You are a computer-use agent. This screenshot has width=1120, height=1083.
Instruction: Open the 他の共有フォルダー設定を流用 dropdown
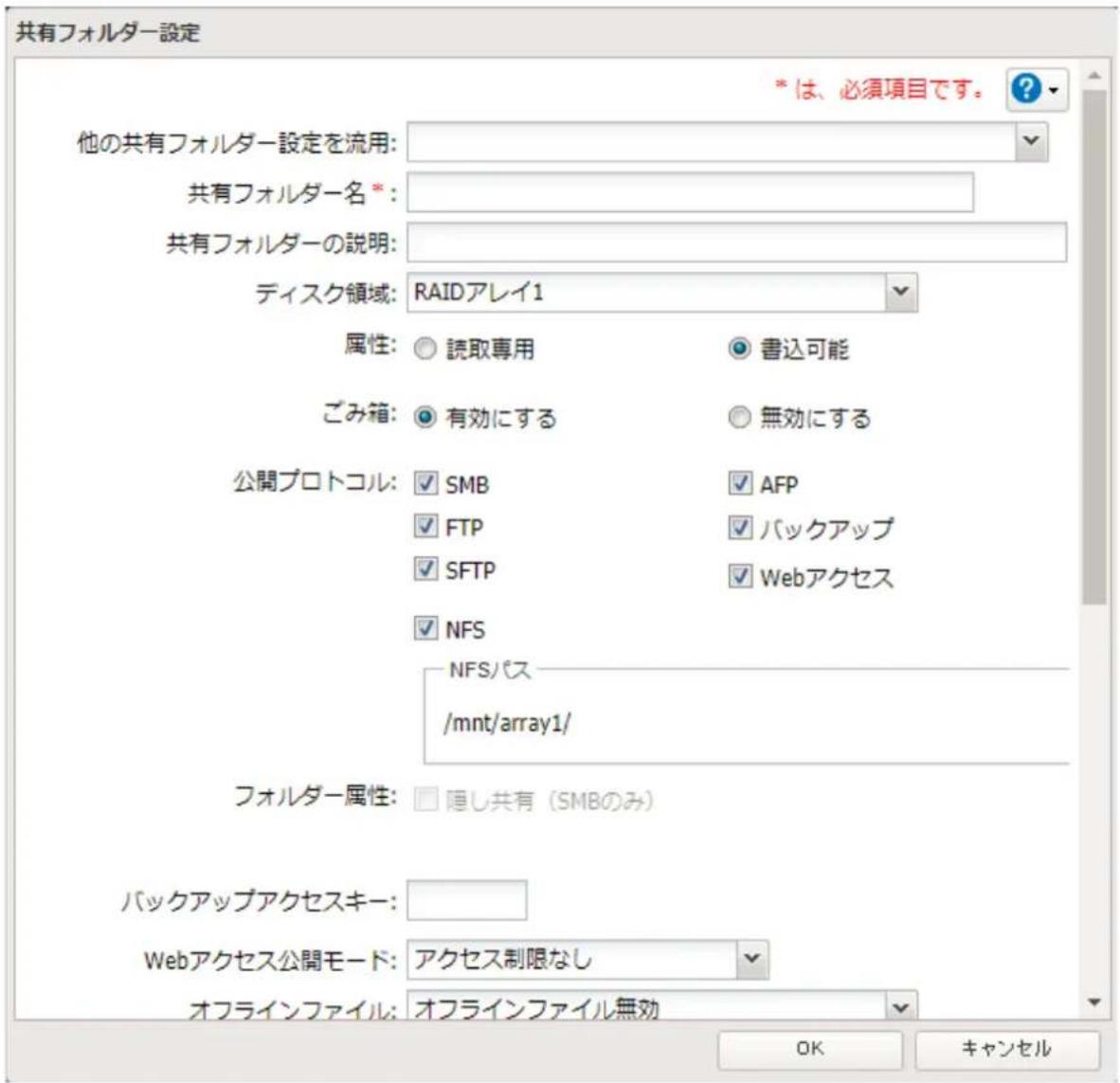pos(1031,141)
